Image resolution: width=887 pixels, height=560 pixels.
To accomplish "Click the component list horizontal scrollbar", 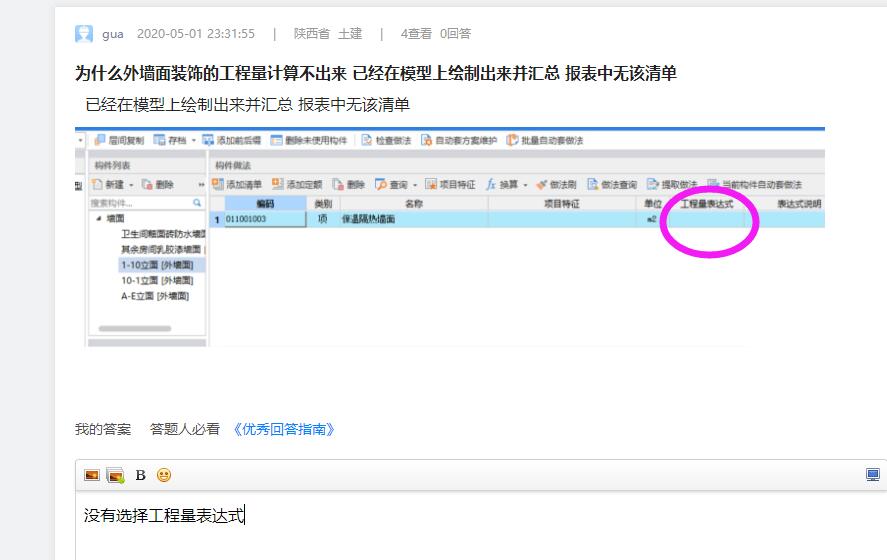I will [135, 329].
